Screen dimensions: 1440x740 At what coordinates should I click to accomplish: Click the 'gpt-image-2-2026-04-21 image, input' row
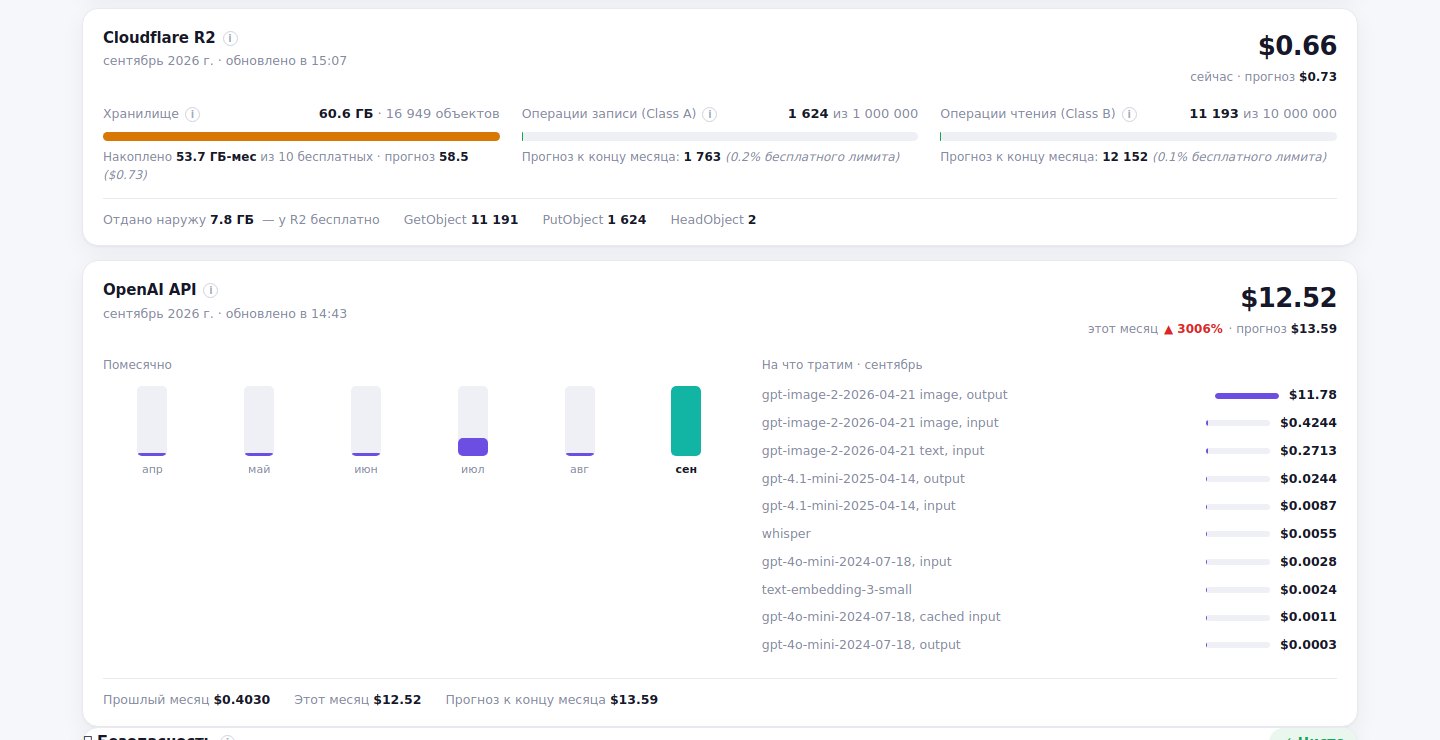coord(1049,423)
